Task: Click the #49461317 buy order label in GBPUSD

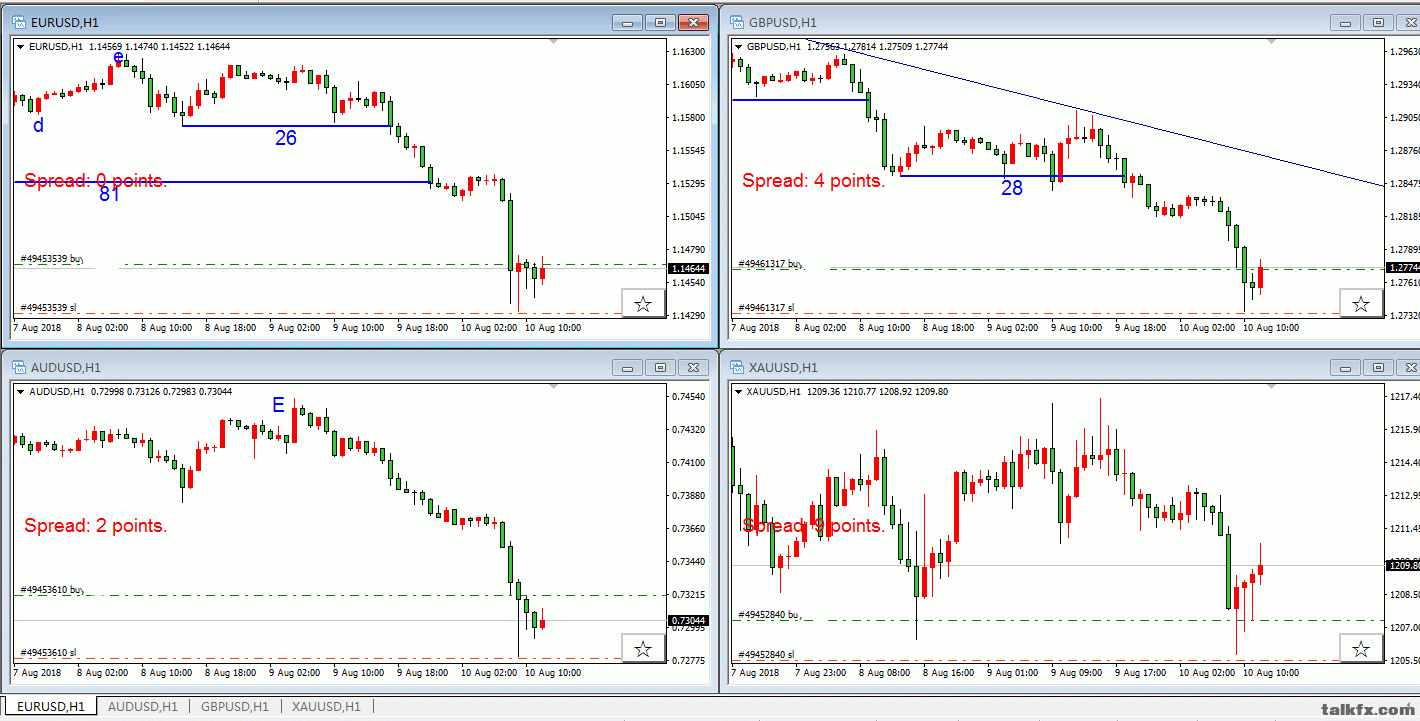Action: (770, 264)
